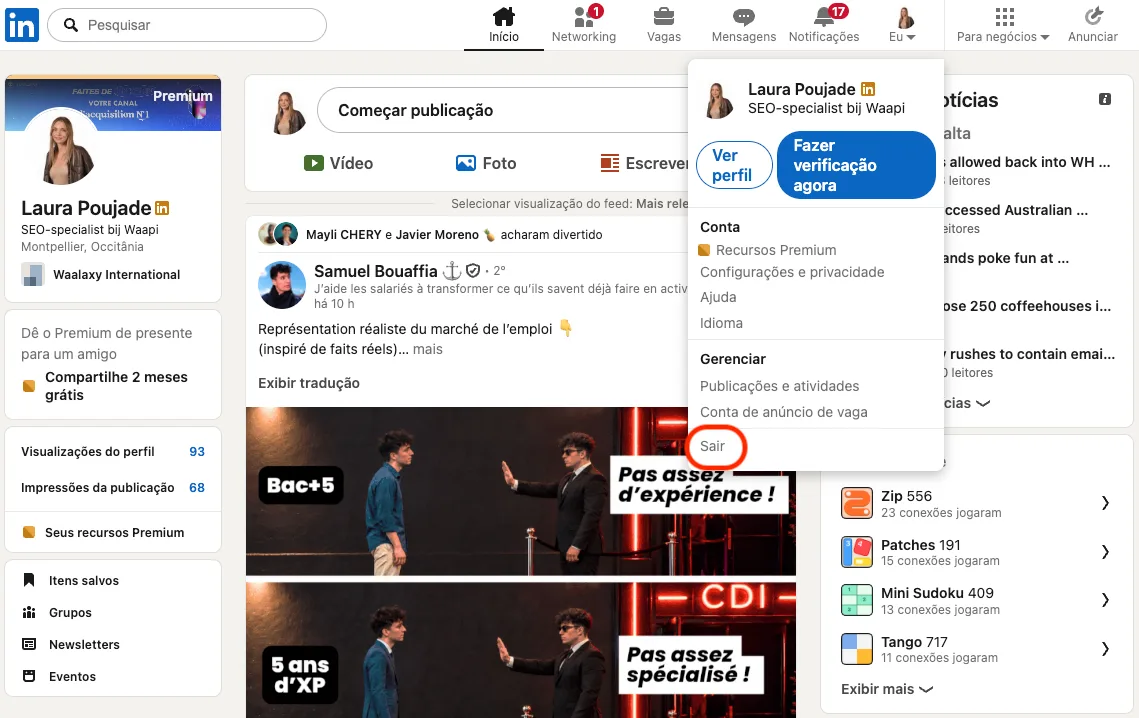Click Sair to log out
Image resolution: width=1139 pixels, height=718 pixels.
[x=713, y=446]
